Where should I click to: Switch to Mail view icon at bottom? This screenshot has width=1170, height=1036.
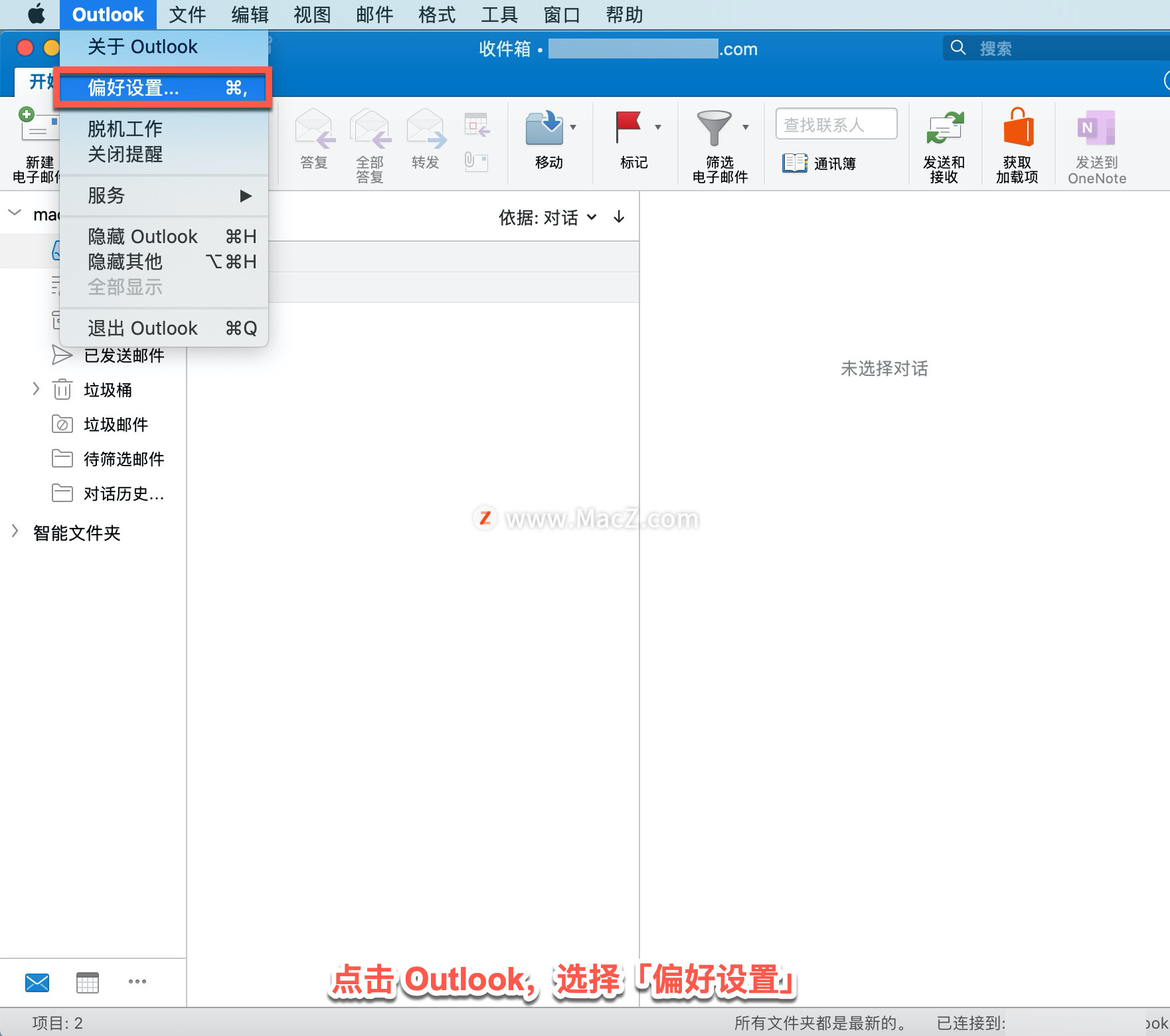pyautogui.click(x=37, y=982)
